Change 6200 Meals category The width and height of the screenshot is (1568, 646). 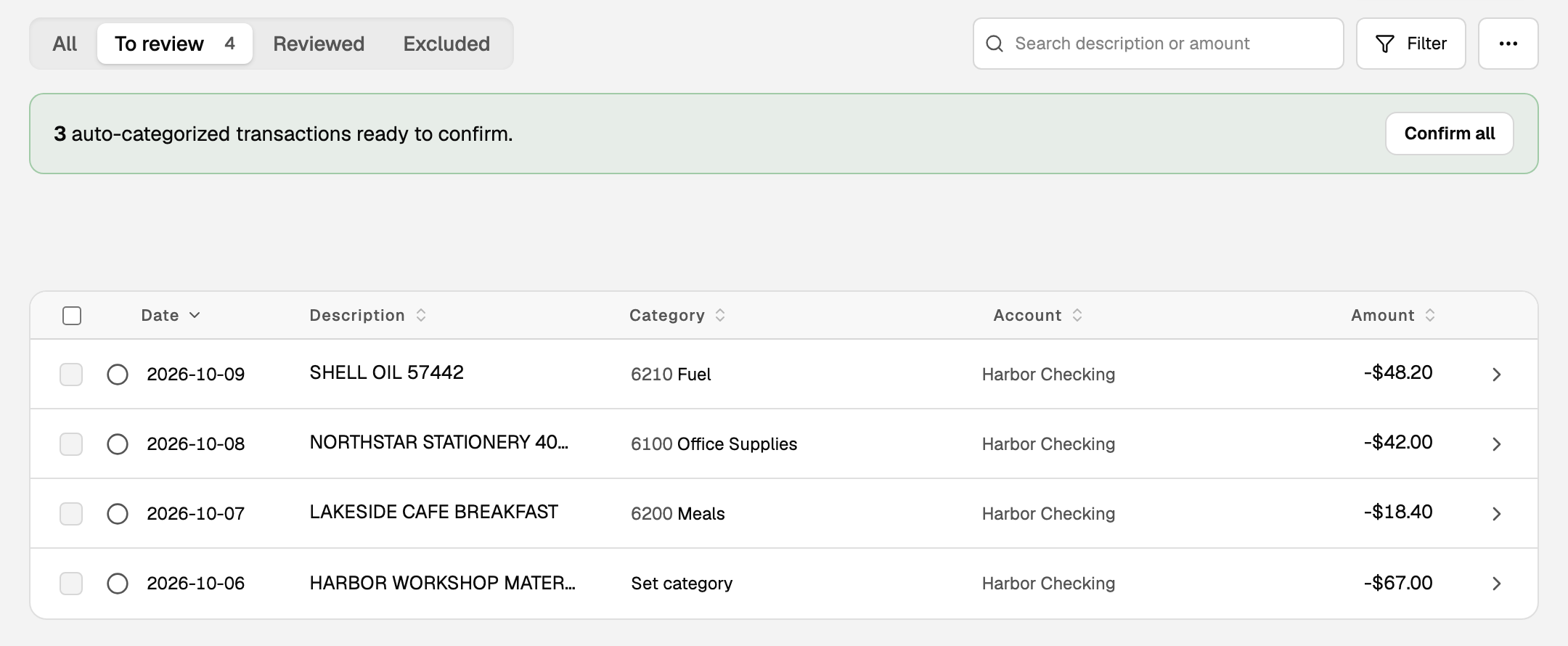click(x=677, y=514)
